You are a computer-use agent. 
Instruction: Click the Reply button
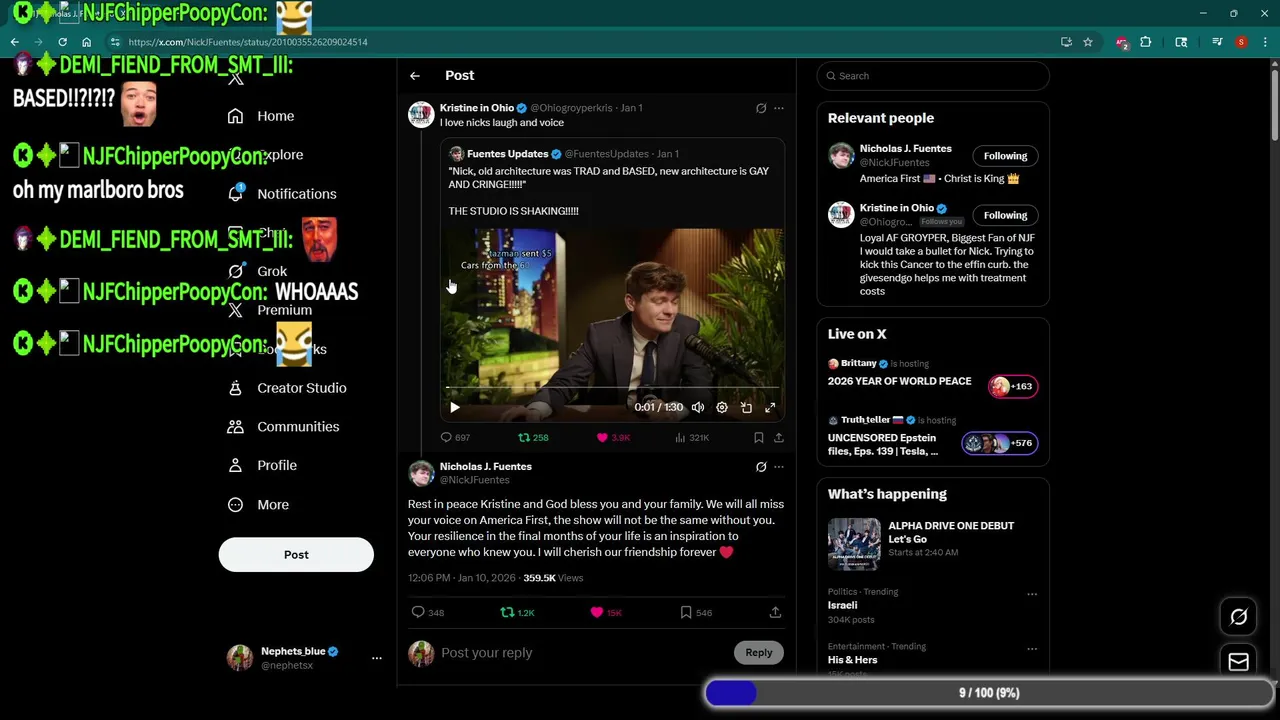[x=759, y=653]
